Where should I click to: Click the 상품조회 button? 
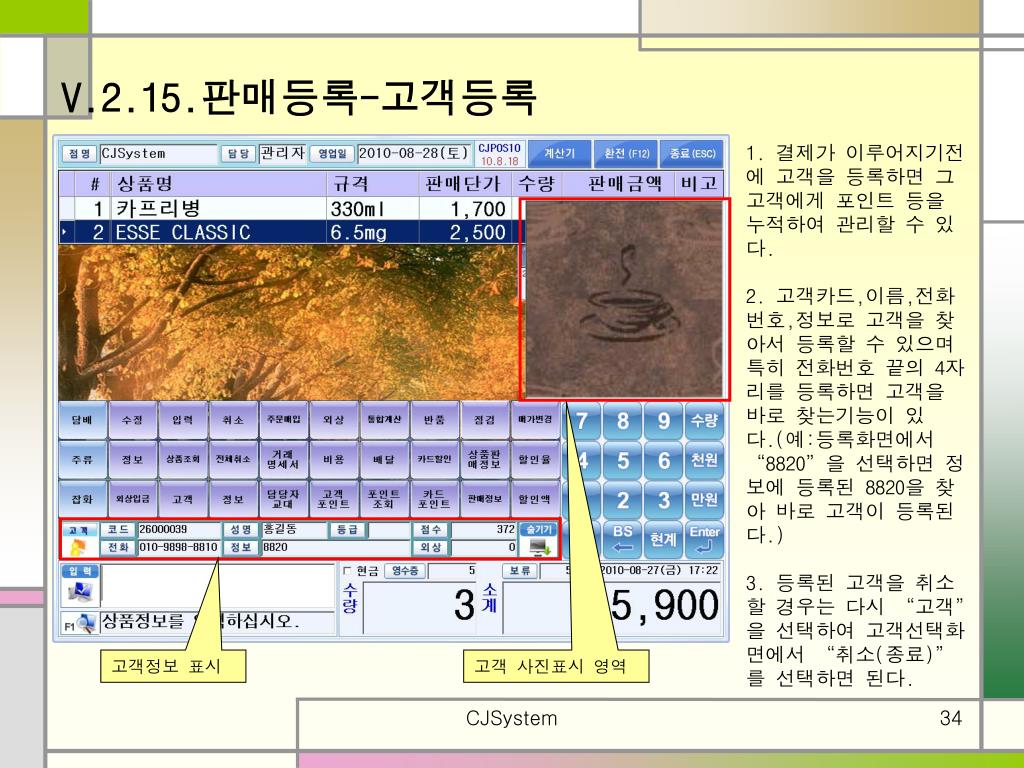182,460
